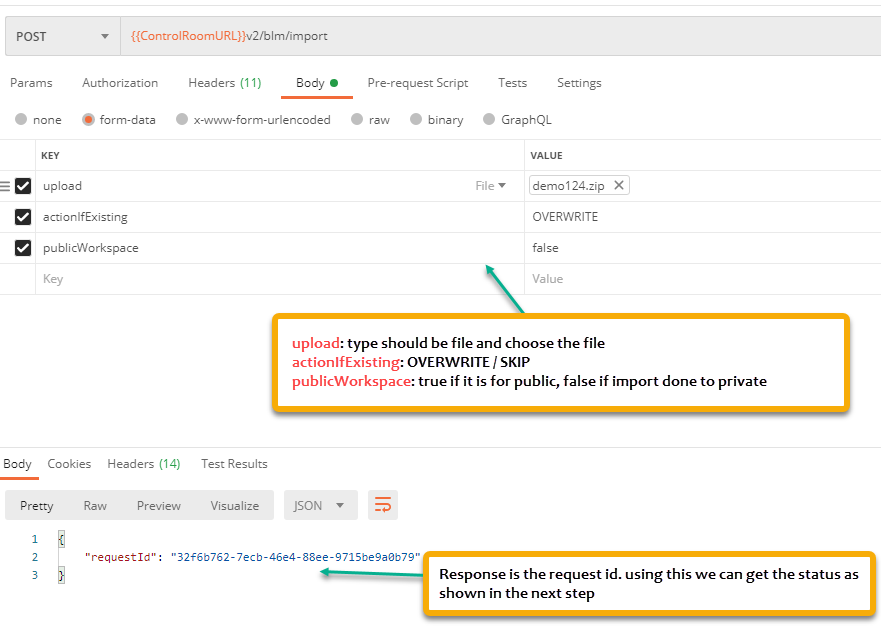Screen dimensions: 881x626
Task: Select the response Body tab
Action: pos(17,464)
